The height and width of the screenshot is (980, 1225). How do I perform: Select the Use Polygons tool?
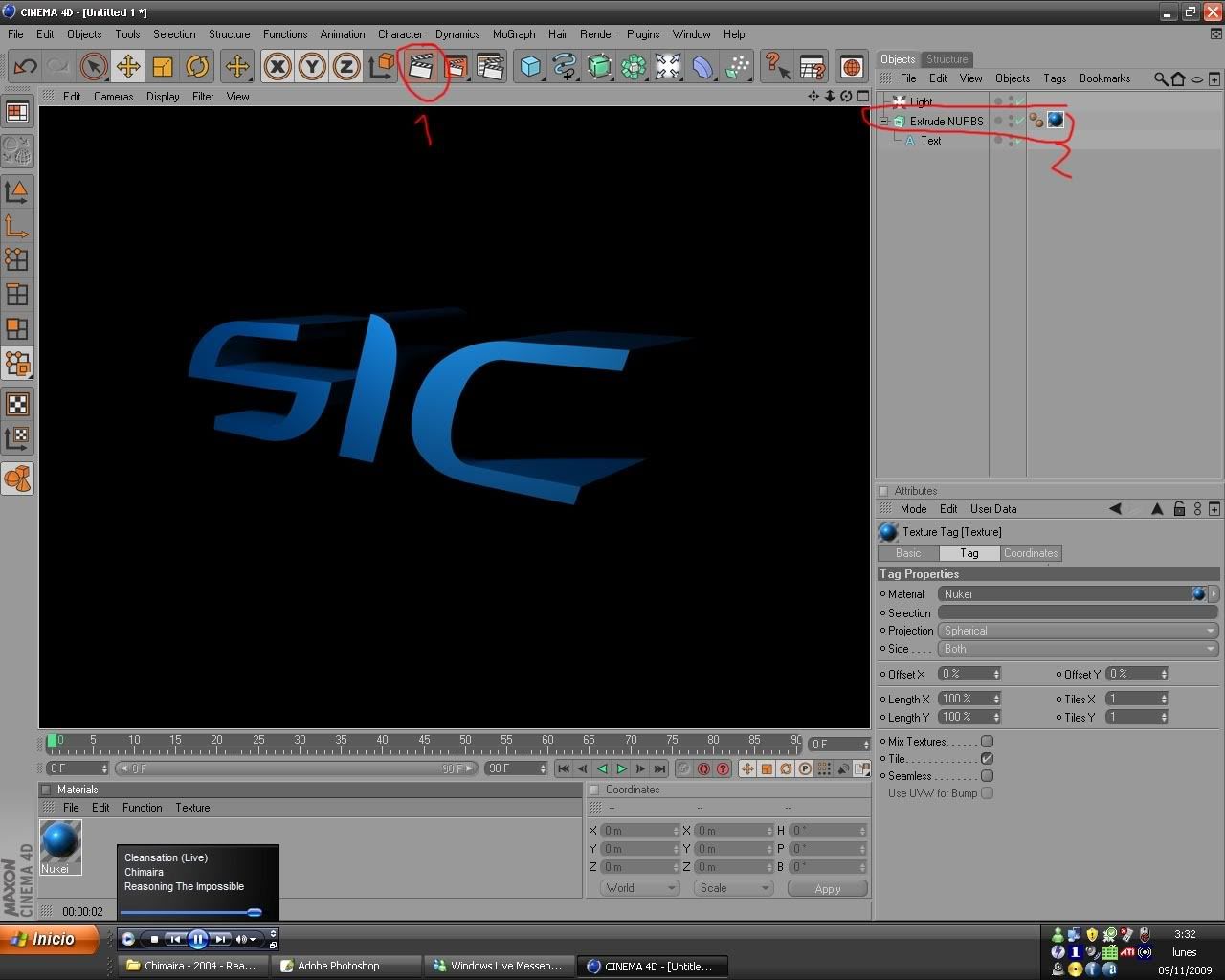tap(17, 328)
